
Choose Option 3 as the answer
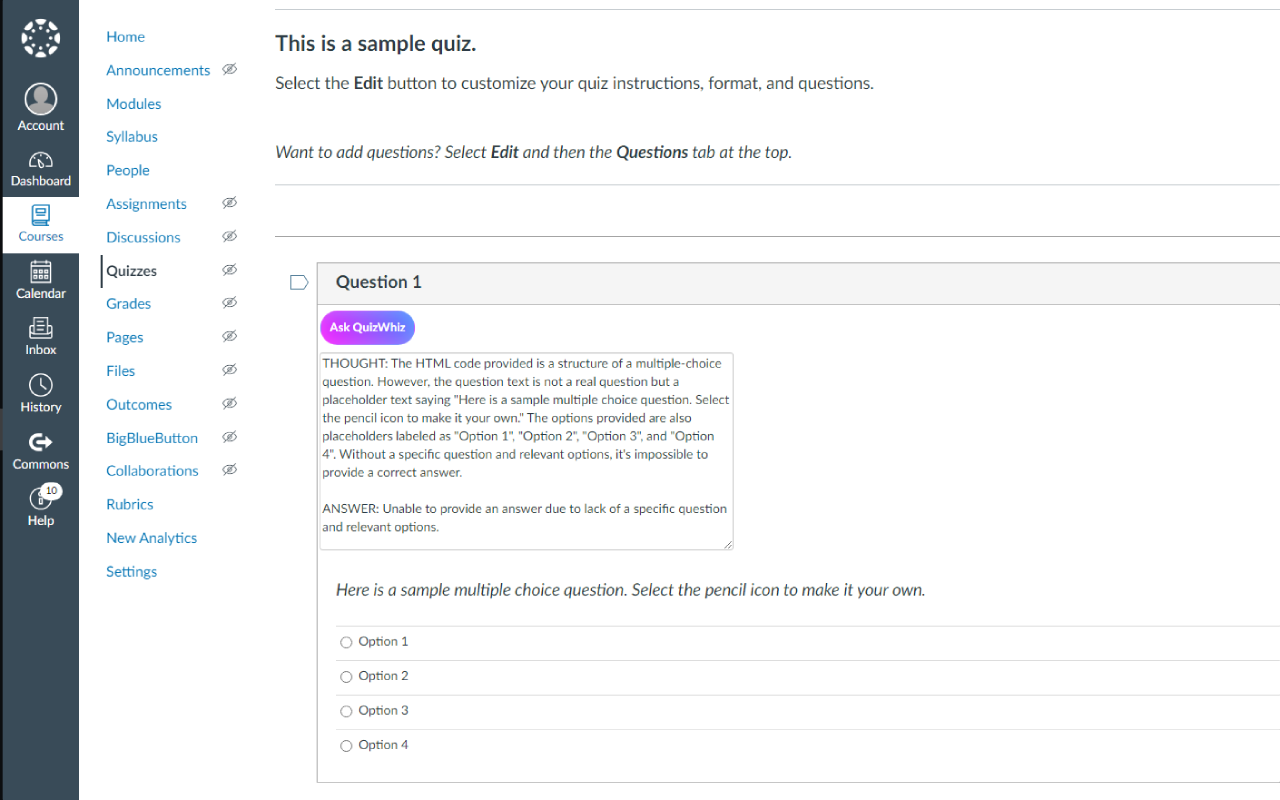coord(346,710)
